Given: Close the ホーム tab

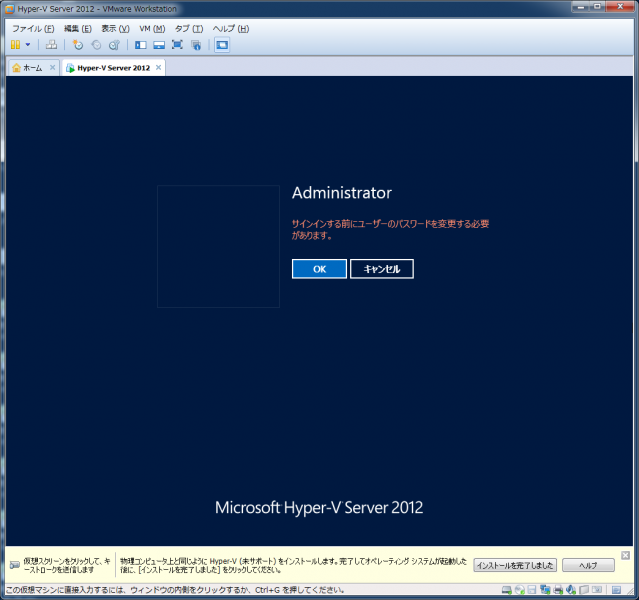Looking at the screenshot, I should (53, 67).
